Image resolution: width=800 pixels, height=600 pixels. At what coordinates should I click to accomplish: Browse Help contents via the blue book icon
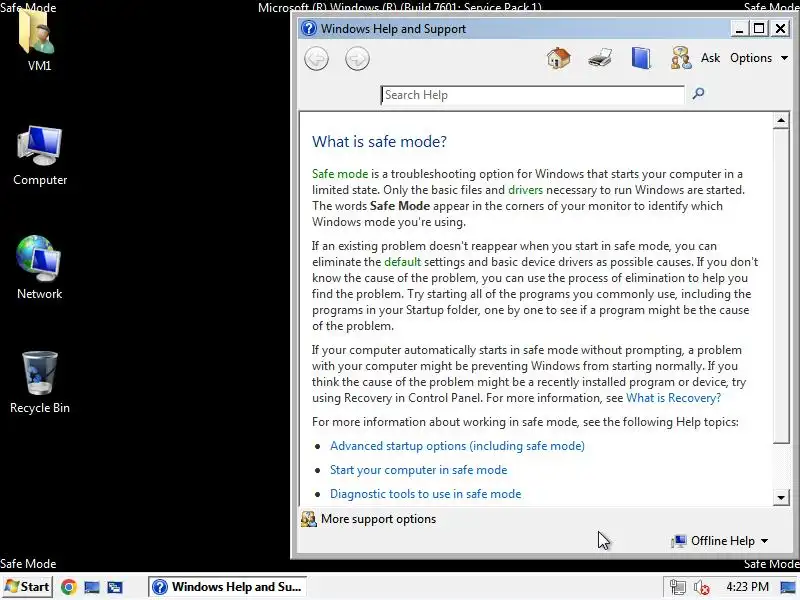click(x=641, y=58)
